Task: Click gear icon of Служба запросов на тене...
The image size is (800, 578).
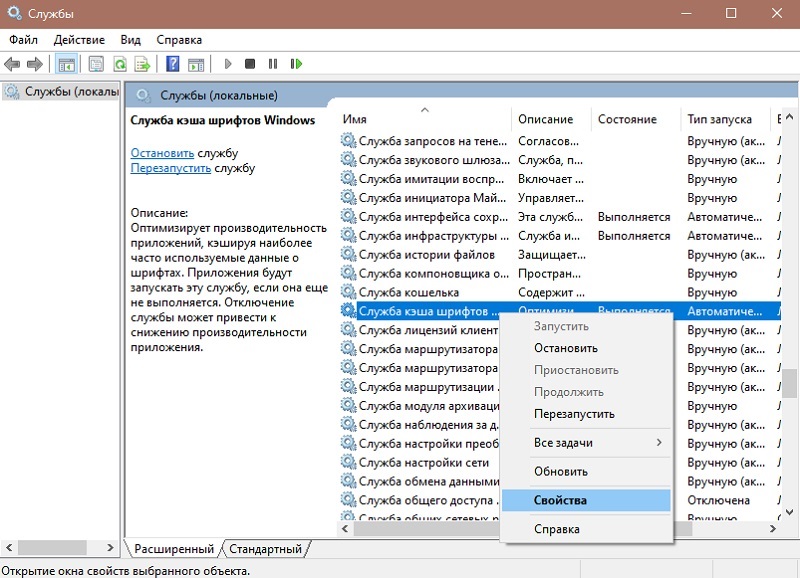Action: point(348,140)
